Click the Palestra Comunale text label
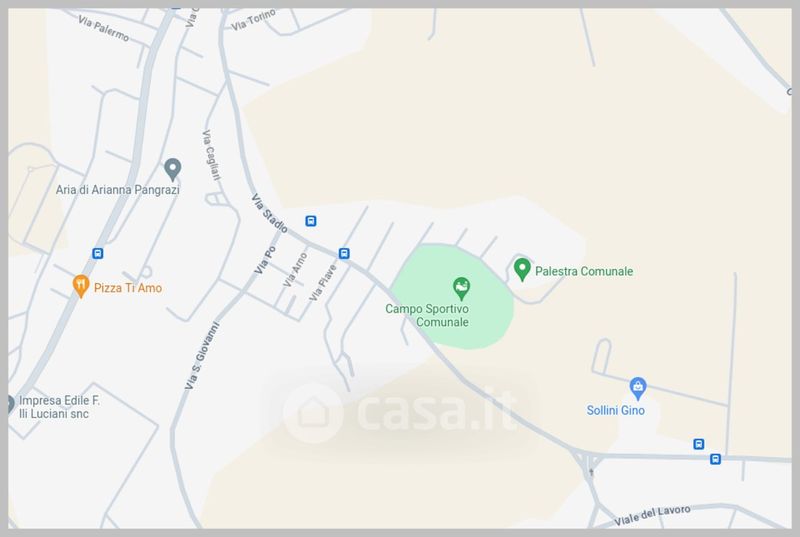The height and width of the screenshot is (537, 800). pyautogui.click(x=584, y=271)
